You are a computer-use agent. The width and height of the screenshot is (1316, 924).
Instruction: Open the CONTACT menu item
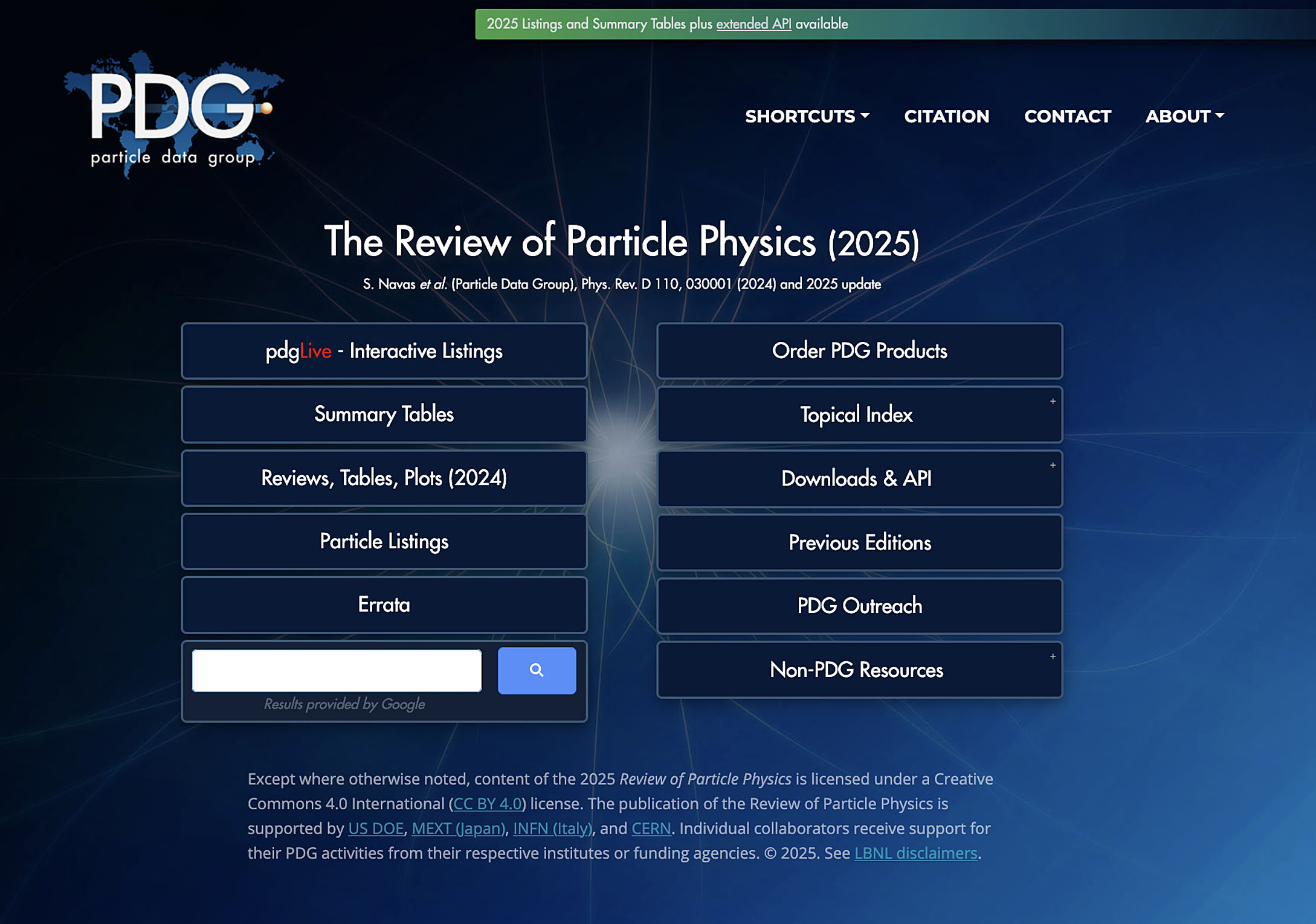(x=1067, y=116)
